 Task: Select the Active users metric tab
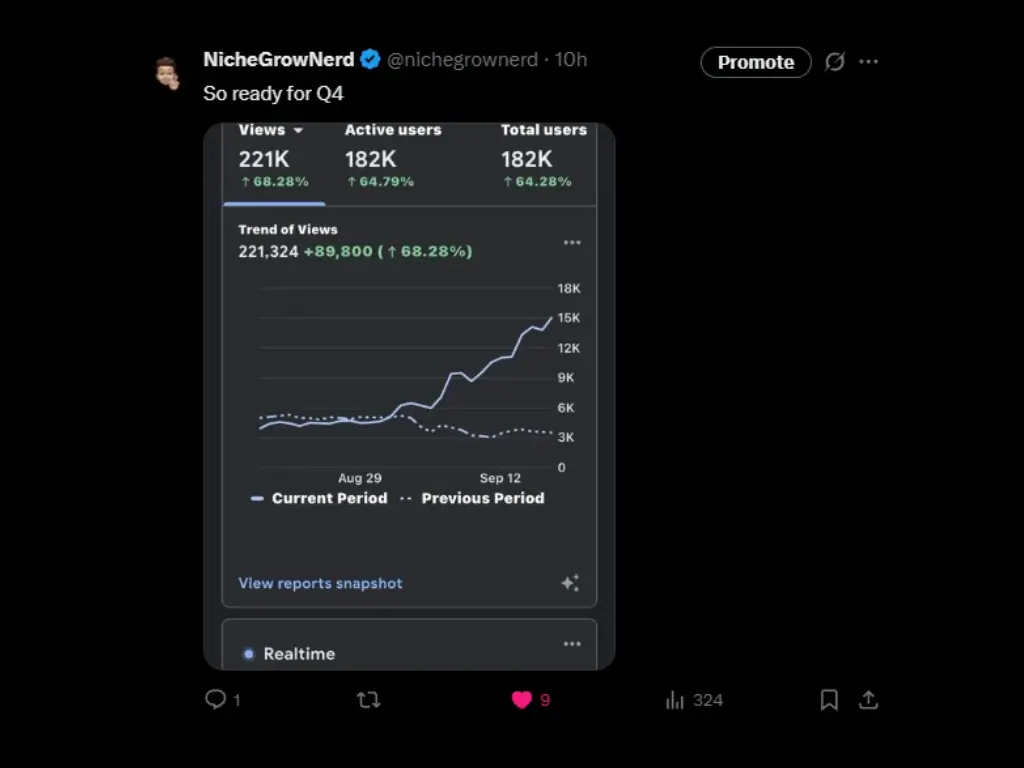tap(393, 156)
